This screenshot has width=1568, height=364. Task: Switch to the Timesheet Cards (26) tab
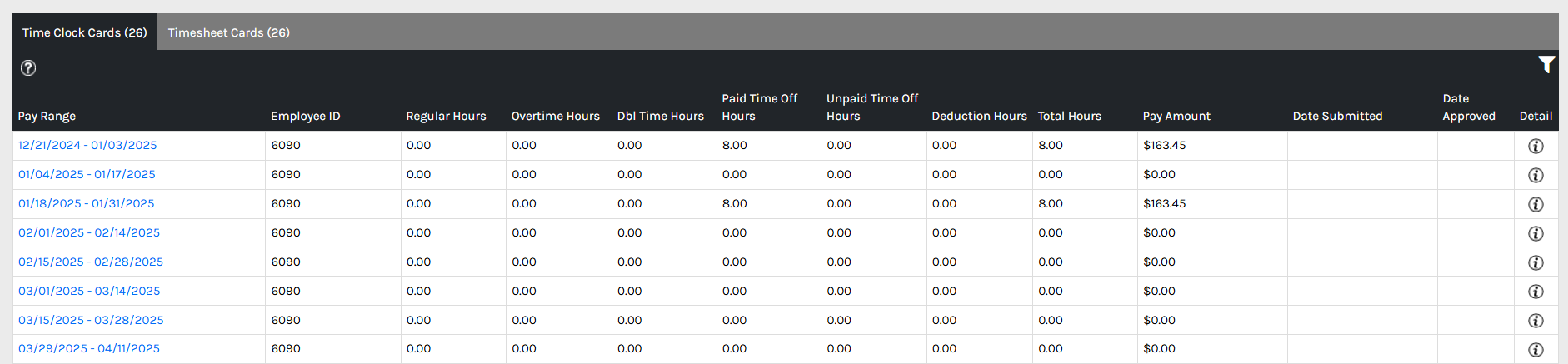pos(229,32)
